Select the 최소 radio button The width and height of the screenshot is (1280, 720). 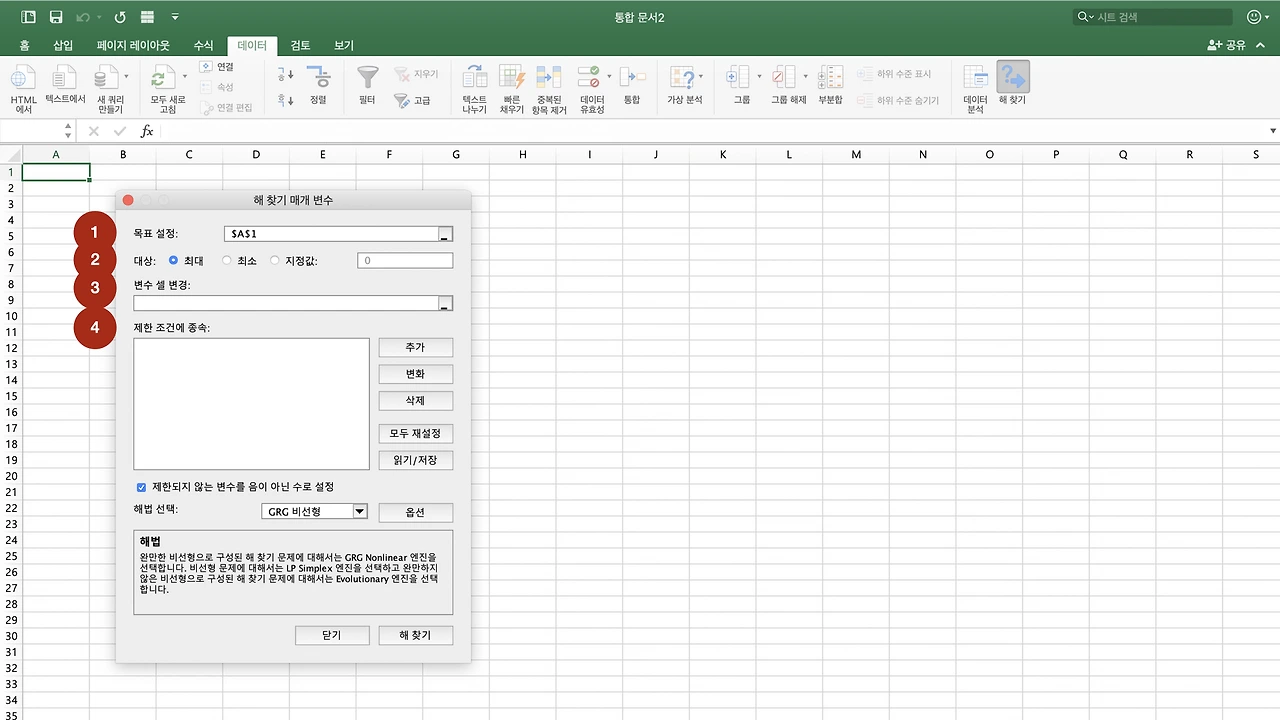(x=227, y=261)
